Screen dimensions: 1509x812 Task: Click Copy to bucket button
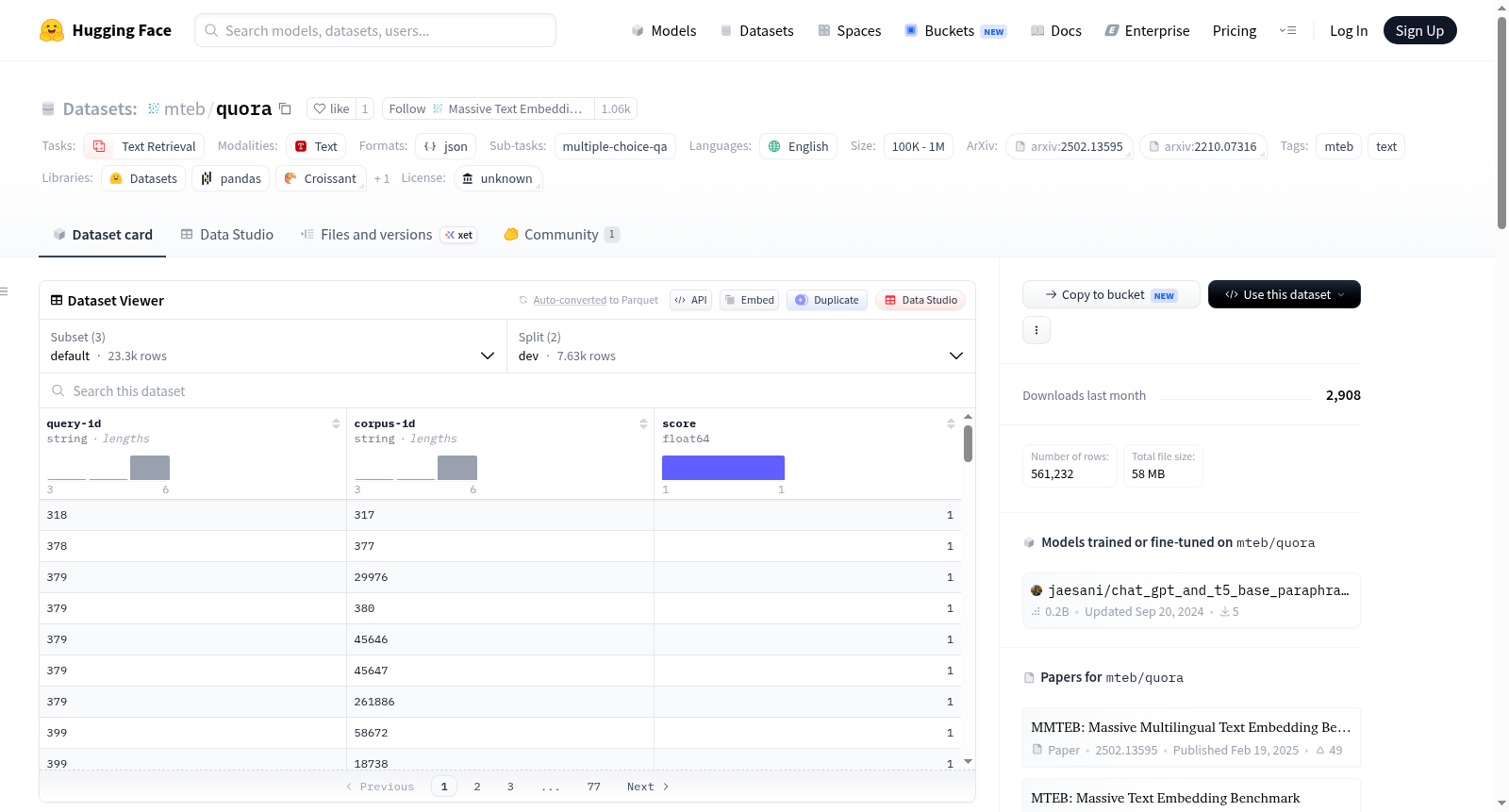[1111, 294]
